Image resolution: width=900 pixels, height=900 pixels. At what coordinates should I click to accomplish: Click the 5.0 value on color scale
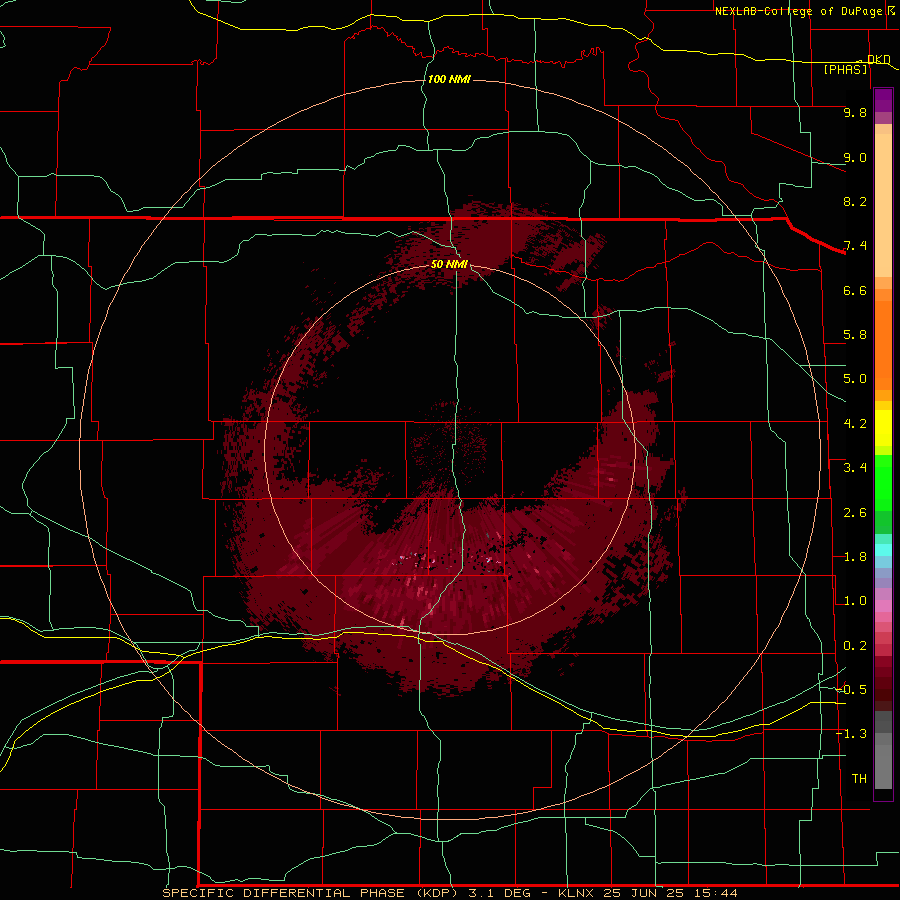click(855, 379)
